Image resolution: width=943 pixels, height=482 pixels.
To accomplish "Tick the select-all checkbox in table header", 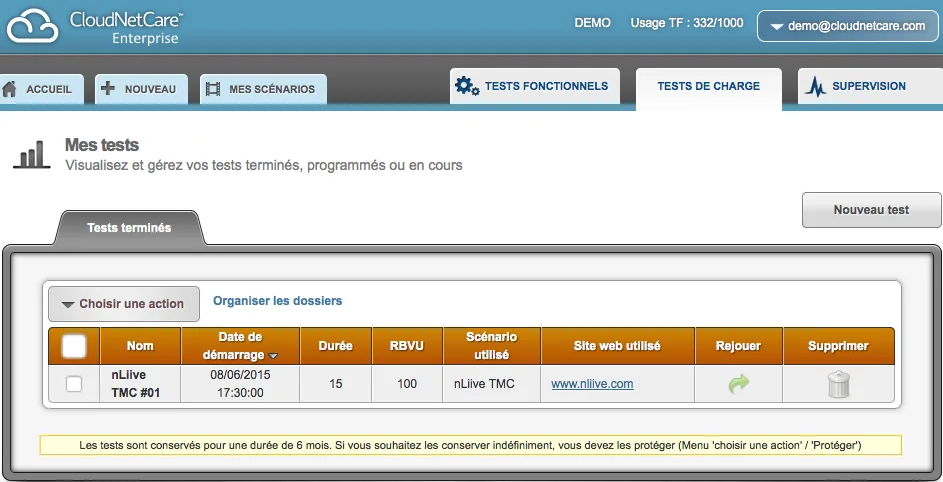I will pos(74,346).
